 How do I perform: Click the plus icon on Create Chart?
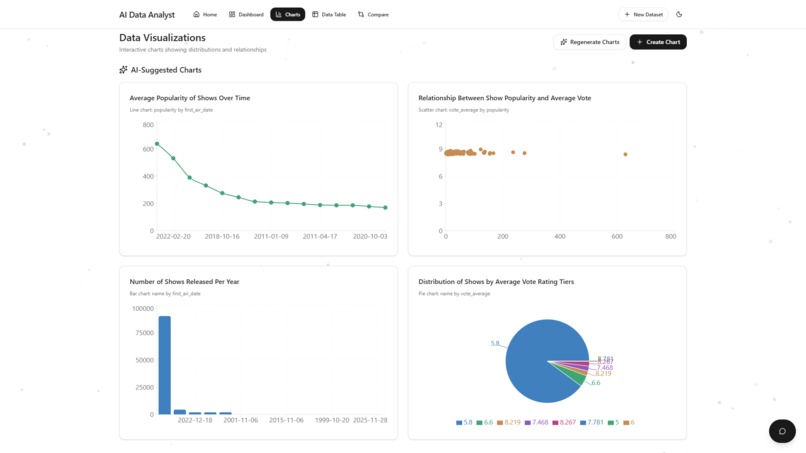point(639,42)
